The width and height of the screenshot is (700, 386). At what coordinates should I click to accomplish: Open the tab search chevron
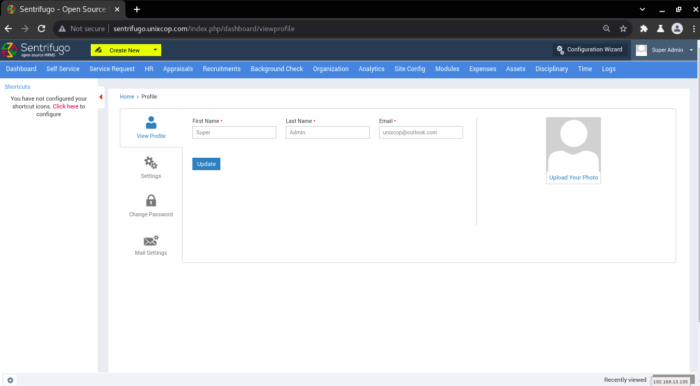tap(642, 9)
